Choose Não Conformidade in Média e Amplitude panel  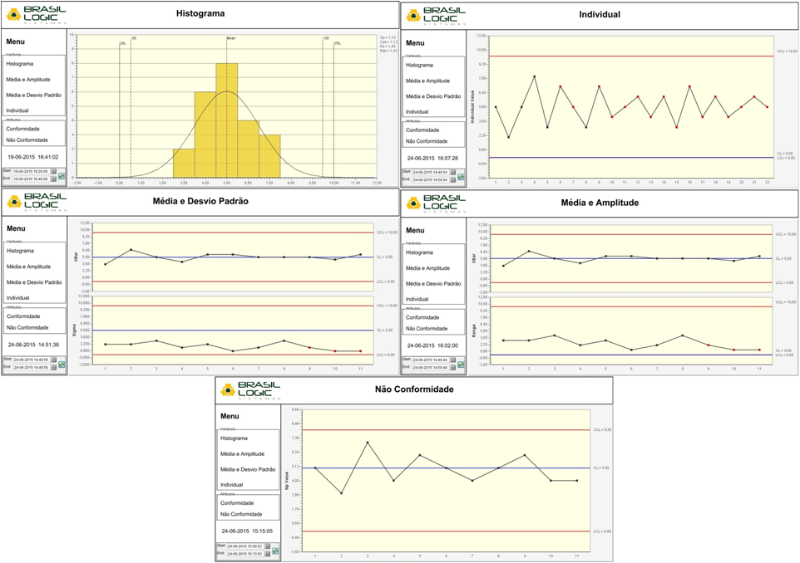coord(429,328)
